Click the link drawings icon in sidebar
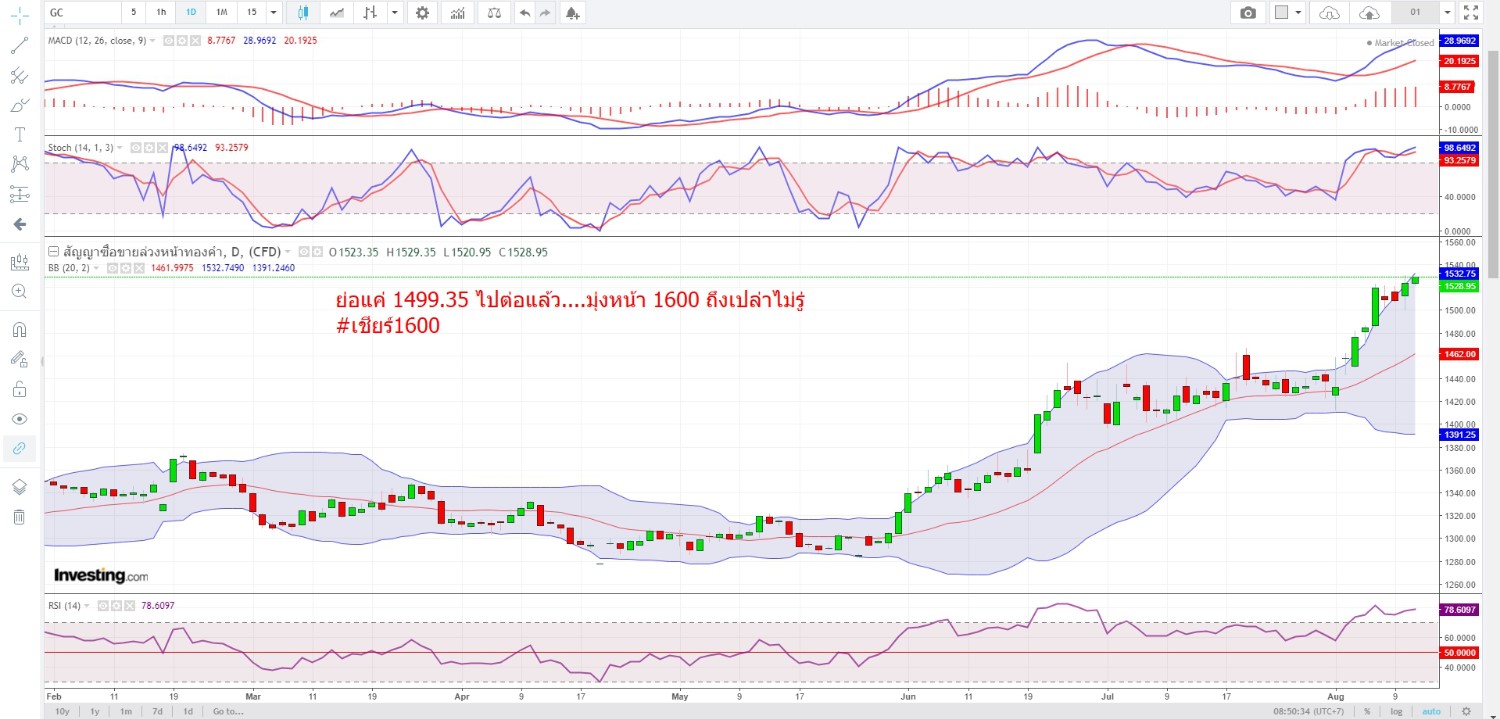 [x=19, y=448]
